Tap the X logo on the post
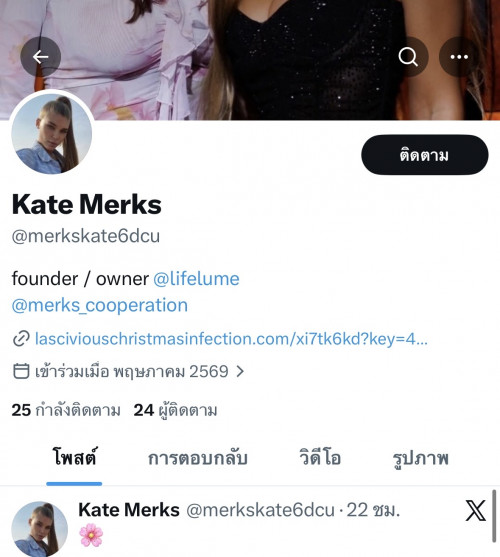This screenshot has height=557, width=500. point(475,510)
